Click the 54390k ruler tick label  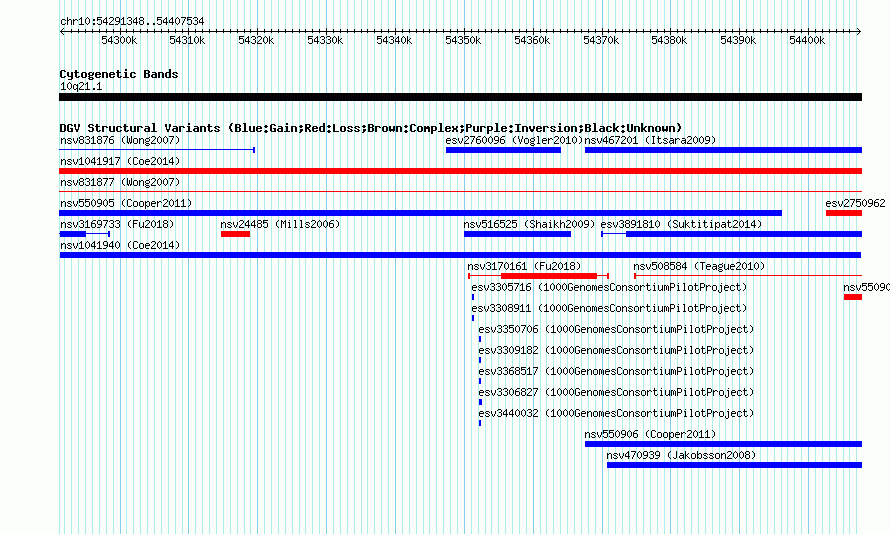click(x=738, y=40)
